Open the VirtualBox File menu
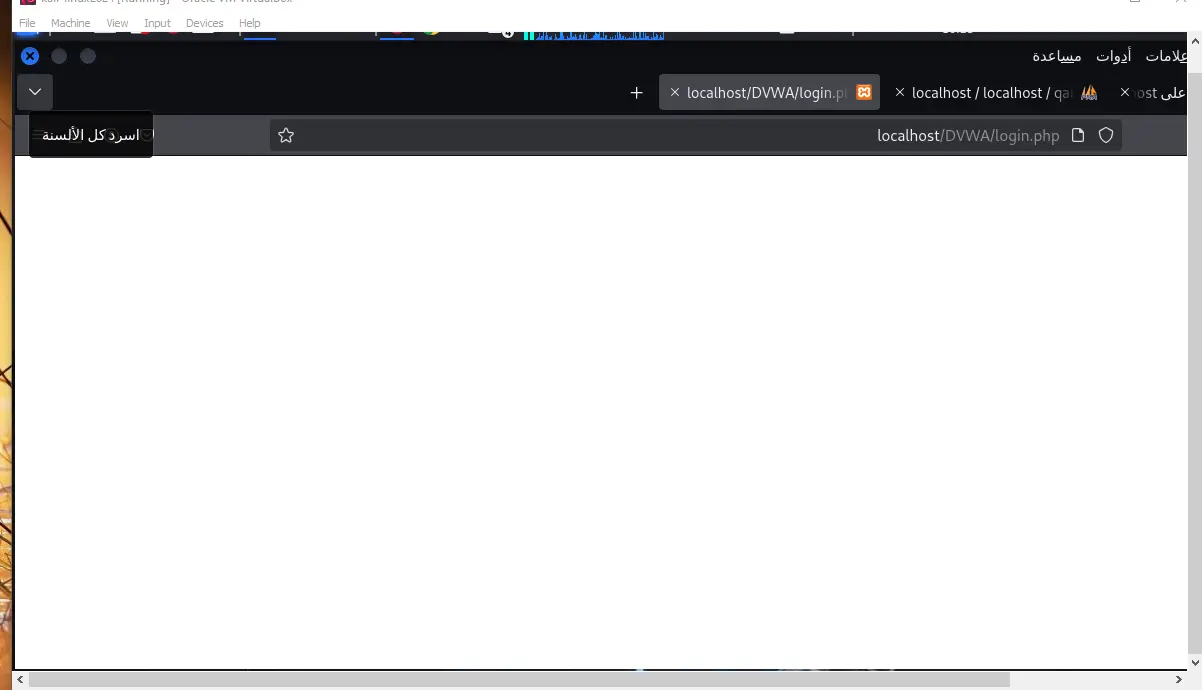 (x=27, y=23)
